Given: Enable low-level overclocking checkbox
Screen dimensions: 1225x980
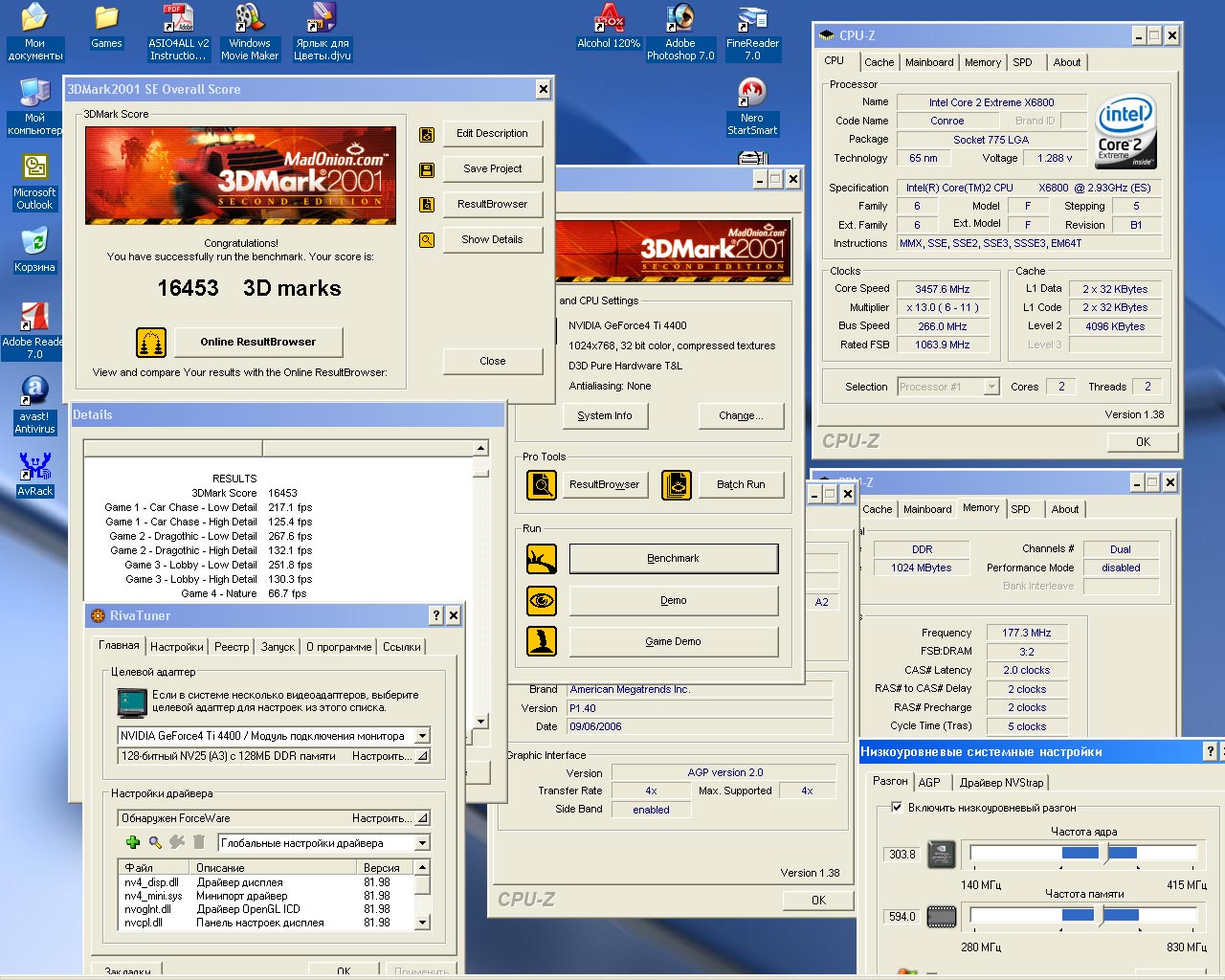Looking at the screenshot, I should coord(897,807).
